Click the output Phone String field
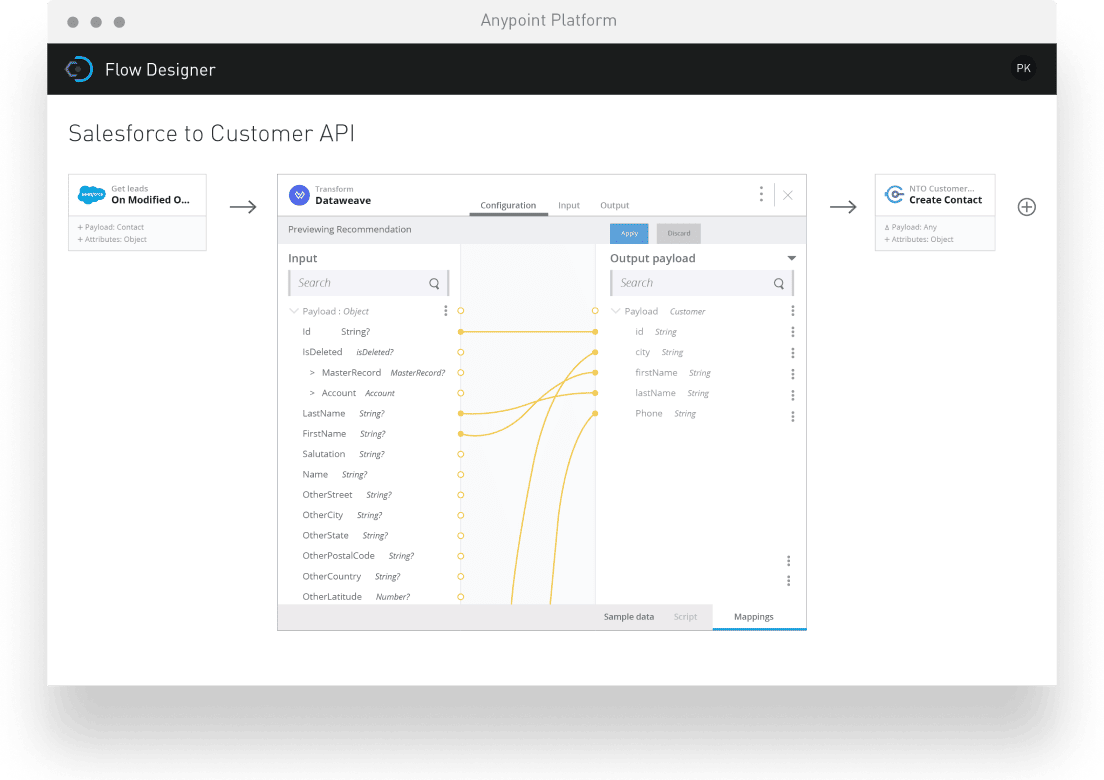 (x=665, y=413)
